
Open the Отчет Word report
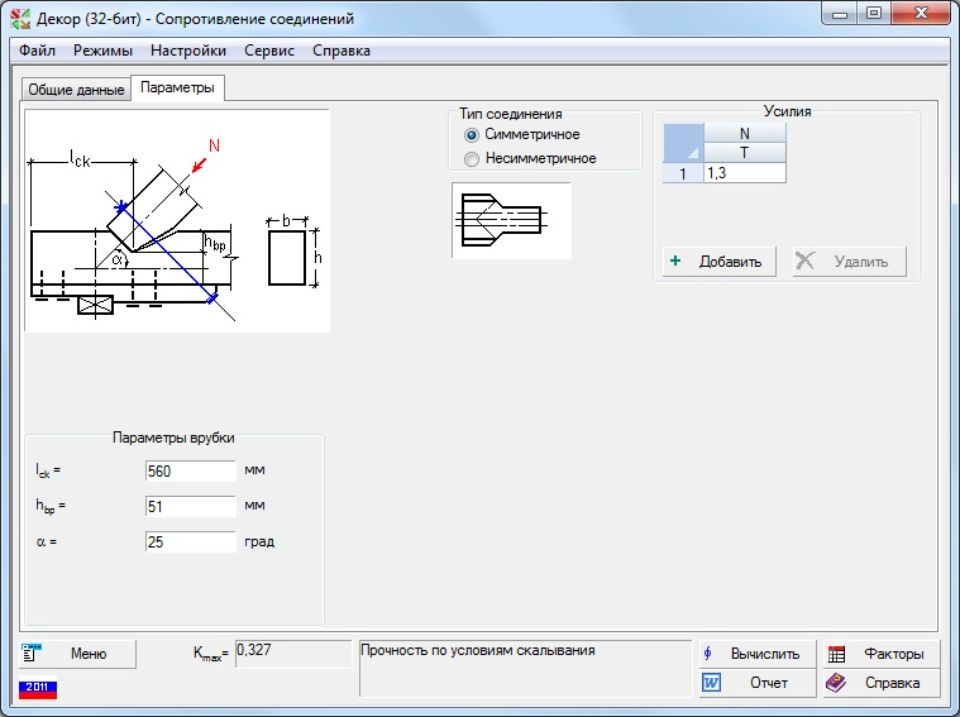pos(757,683)
